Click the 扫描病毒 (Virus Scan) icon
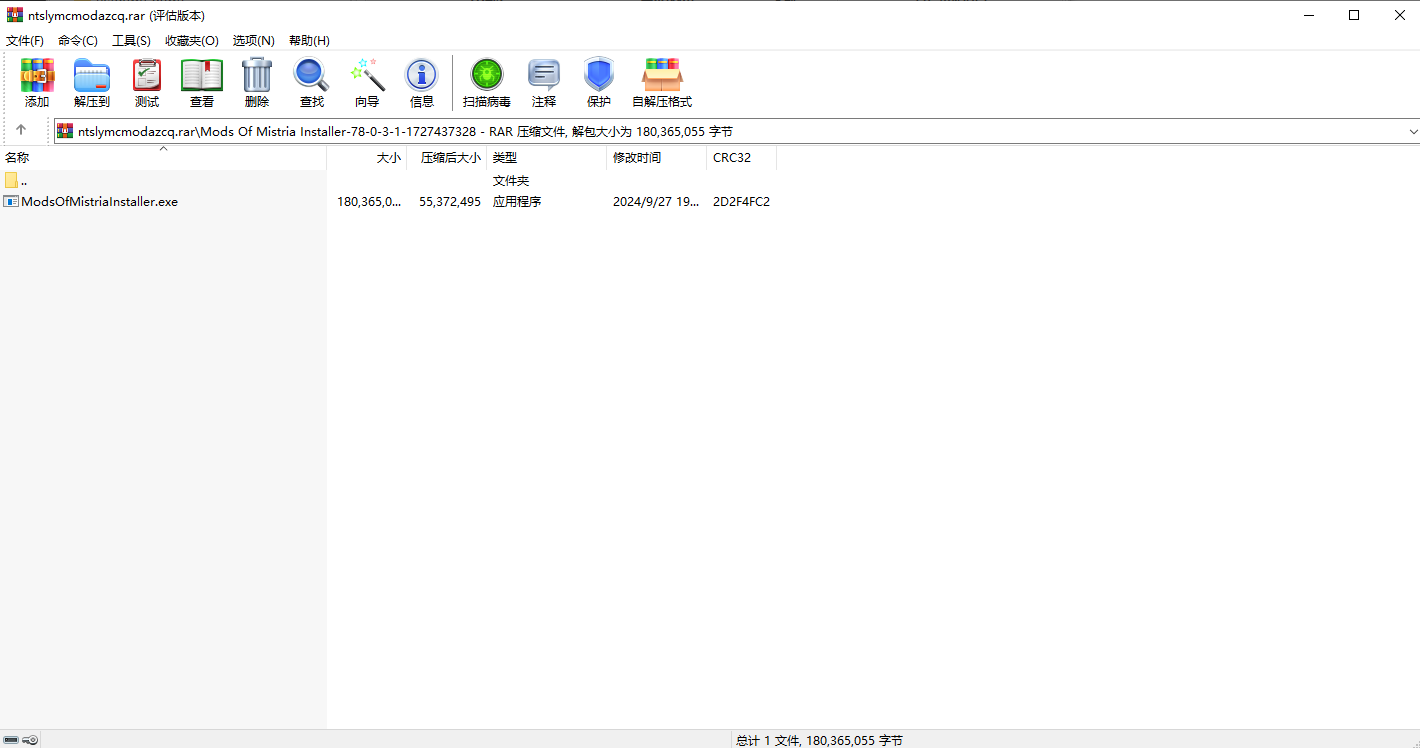 coord(487,75)
